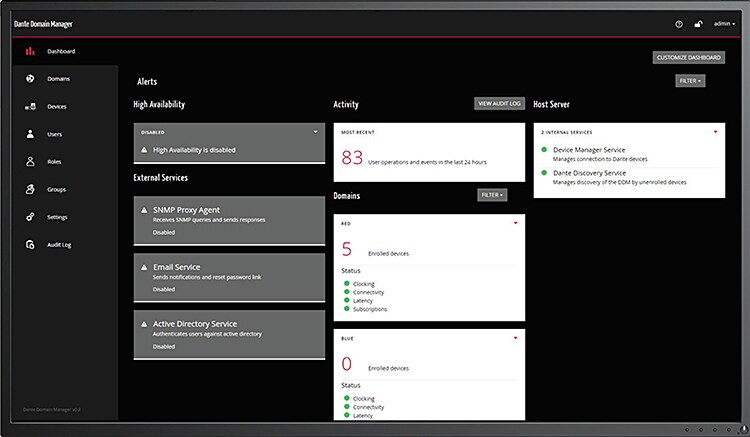Toggle the unlocked padlock icon in header
This screenshot has width=750, height=437.
(698, 24)
